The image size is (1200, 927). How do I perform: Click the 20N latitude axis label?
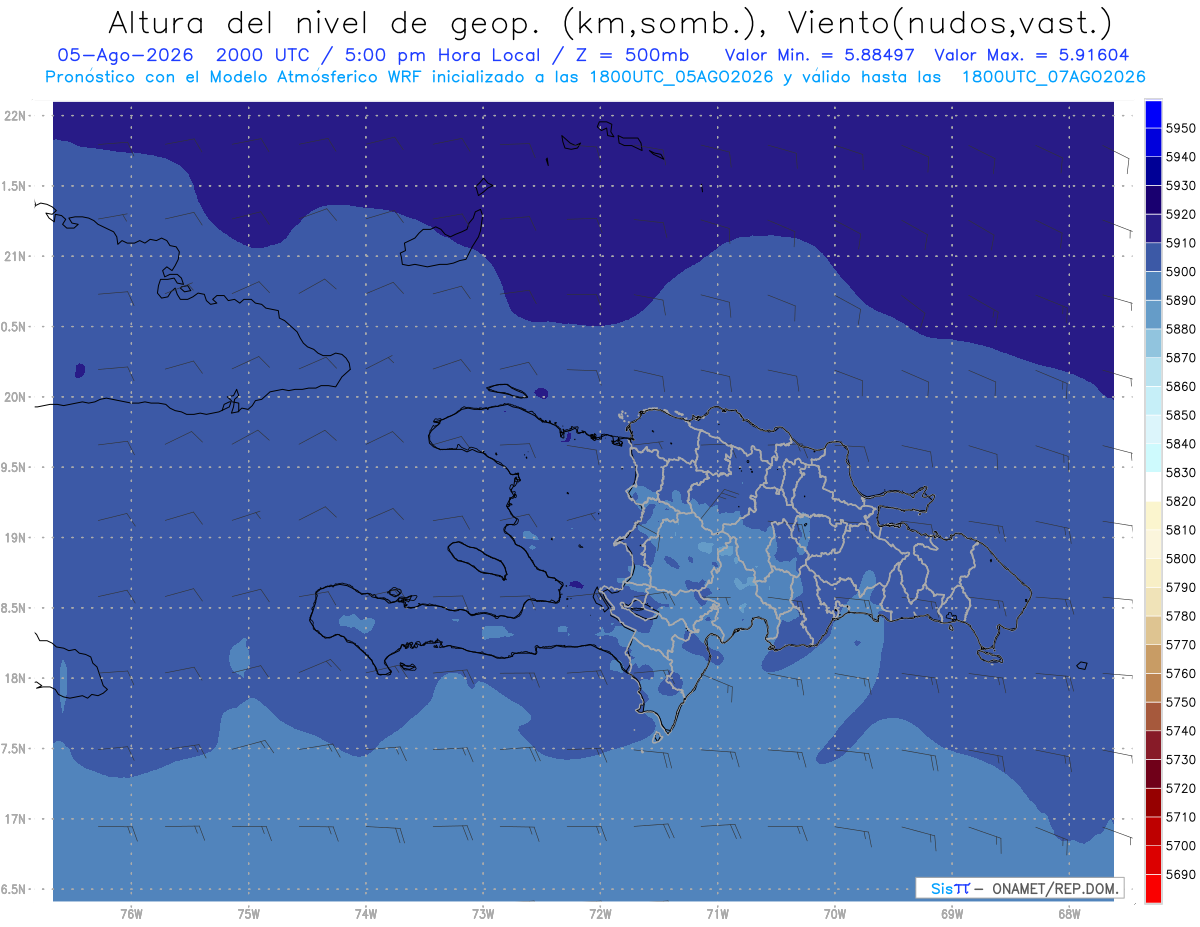point(17,397)
